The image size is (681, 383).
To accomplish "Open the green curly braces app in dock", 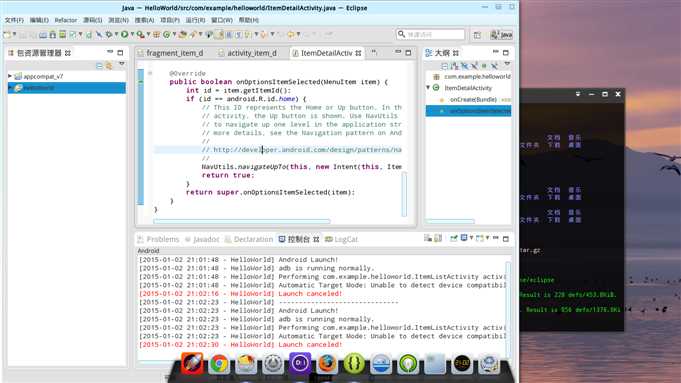I will pos(354,364).
